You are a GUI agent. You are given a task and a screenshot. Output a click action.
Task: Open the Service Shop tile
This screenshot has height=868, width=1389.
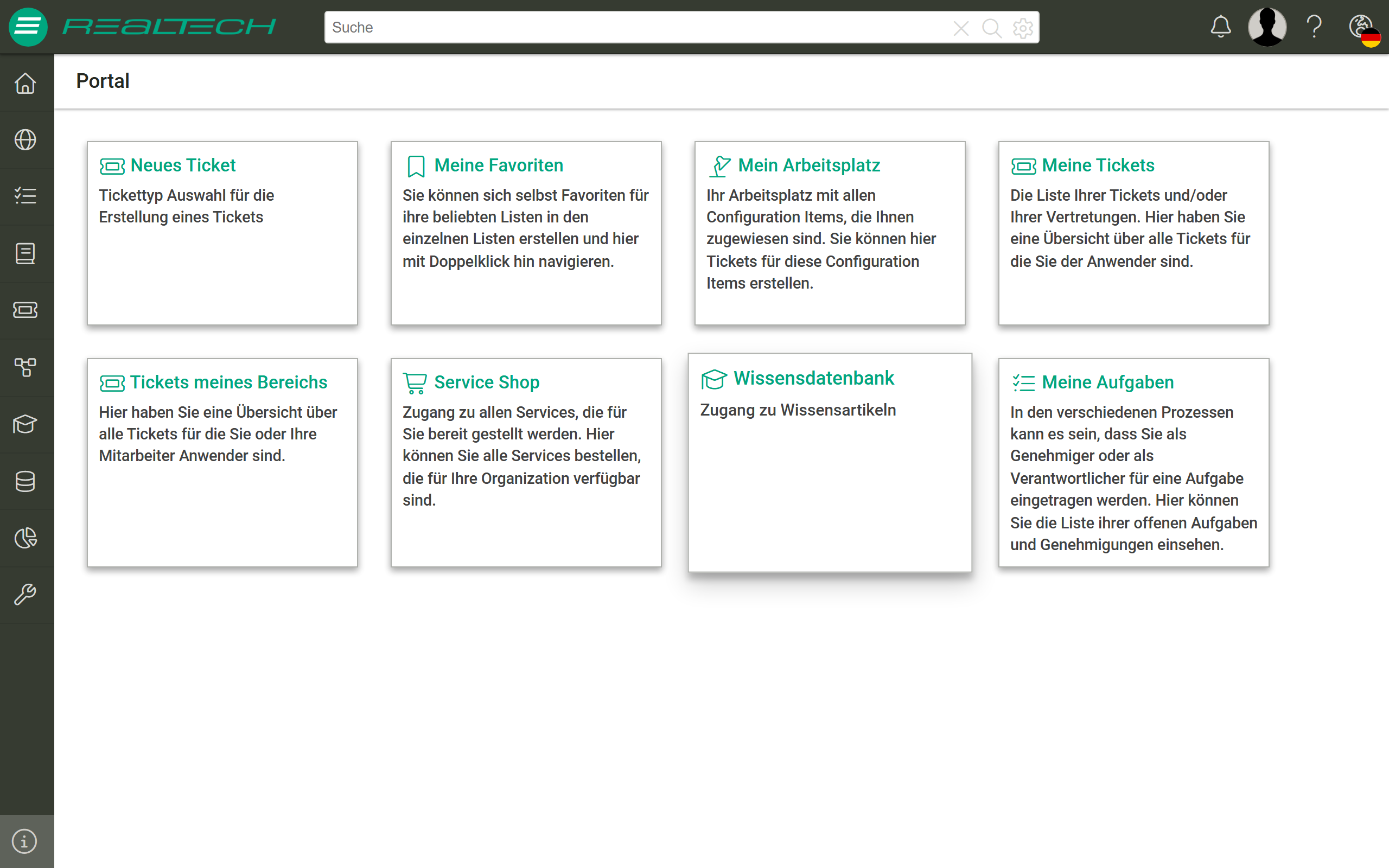pyautogui.click(x=526, y=463)
